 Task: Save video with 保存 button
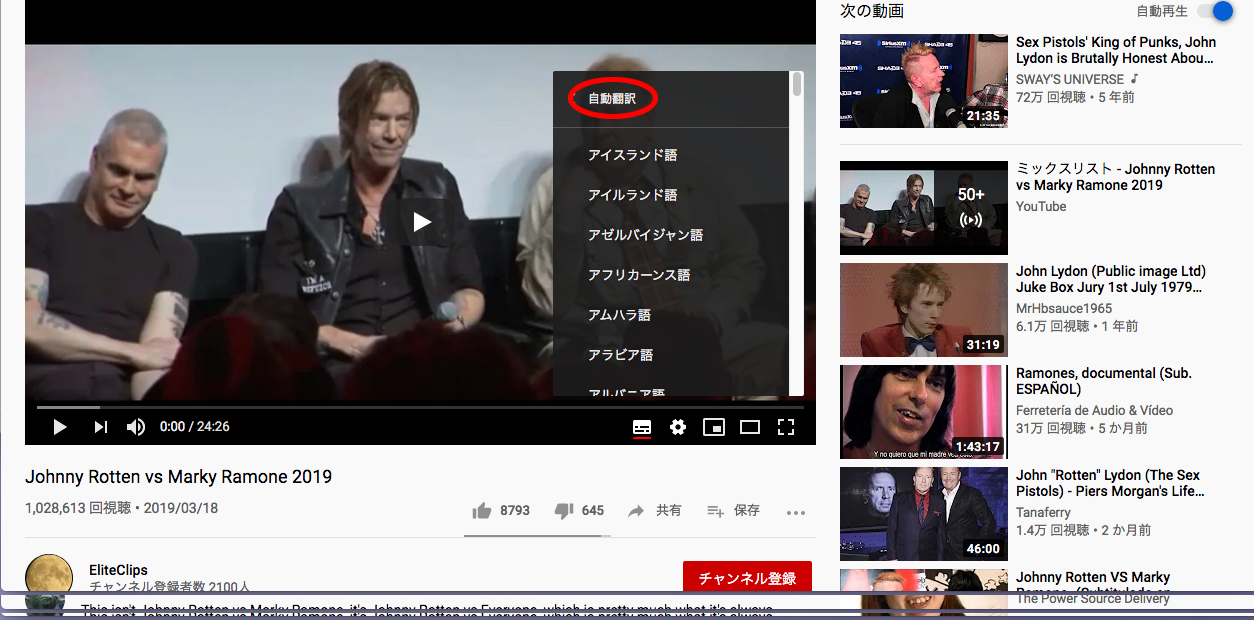coord(733,511)
